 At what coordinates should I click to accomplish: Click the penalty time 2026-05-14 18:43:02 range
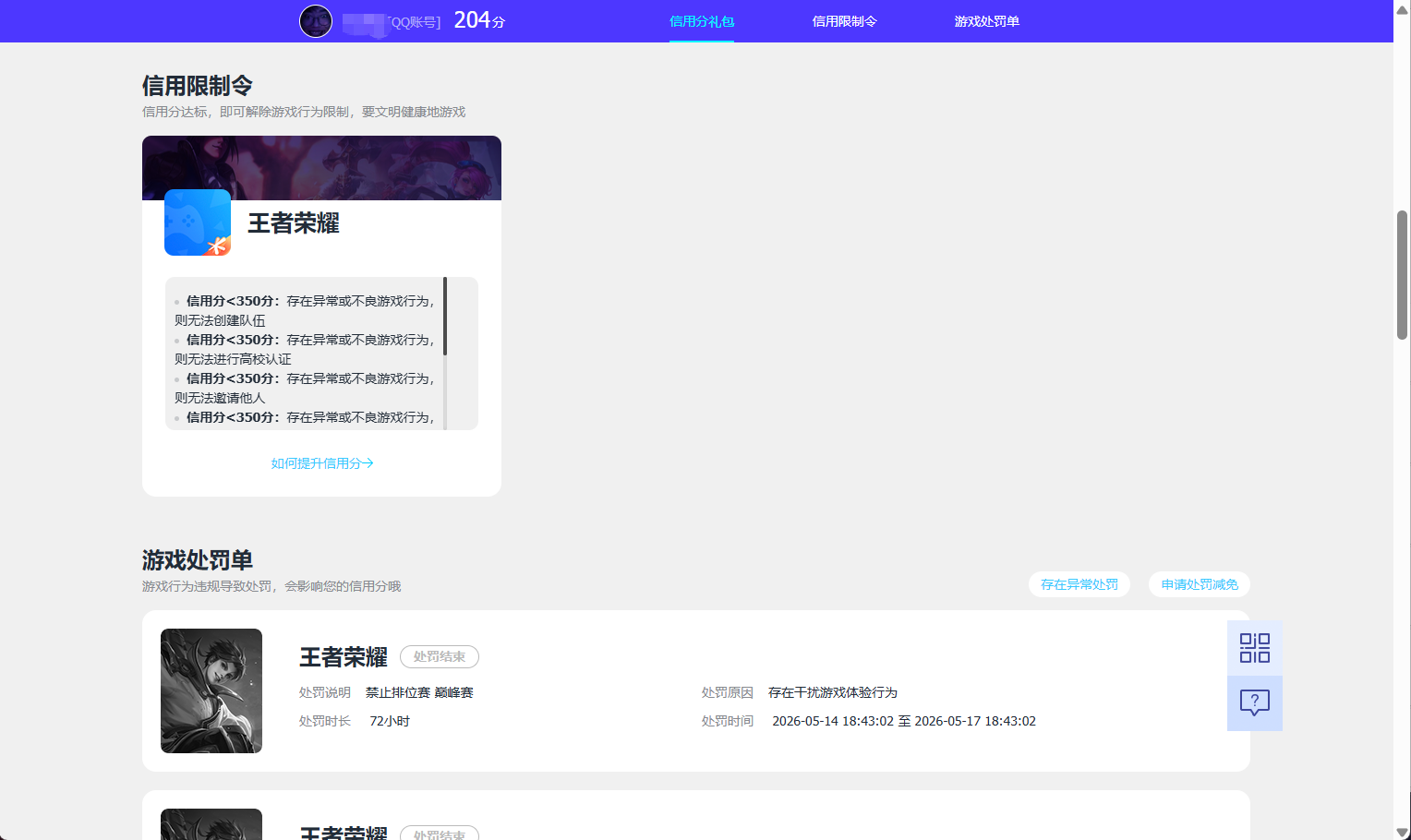tap(904, 721)
